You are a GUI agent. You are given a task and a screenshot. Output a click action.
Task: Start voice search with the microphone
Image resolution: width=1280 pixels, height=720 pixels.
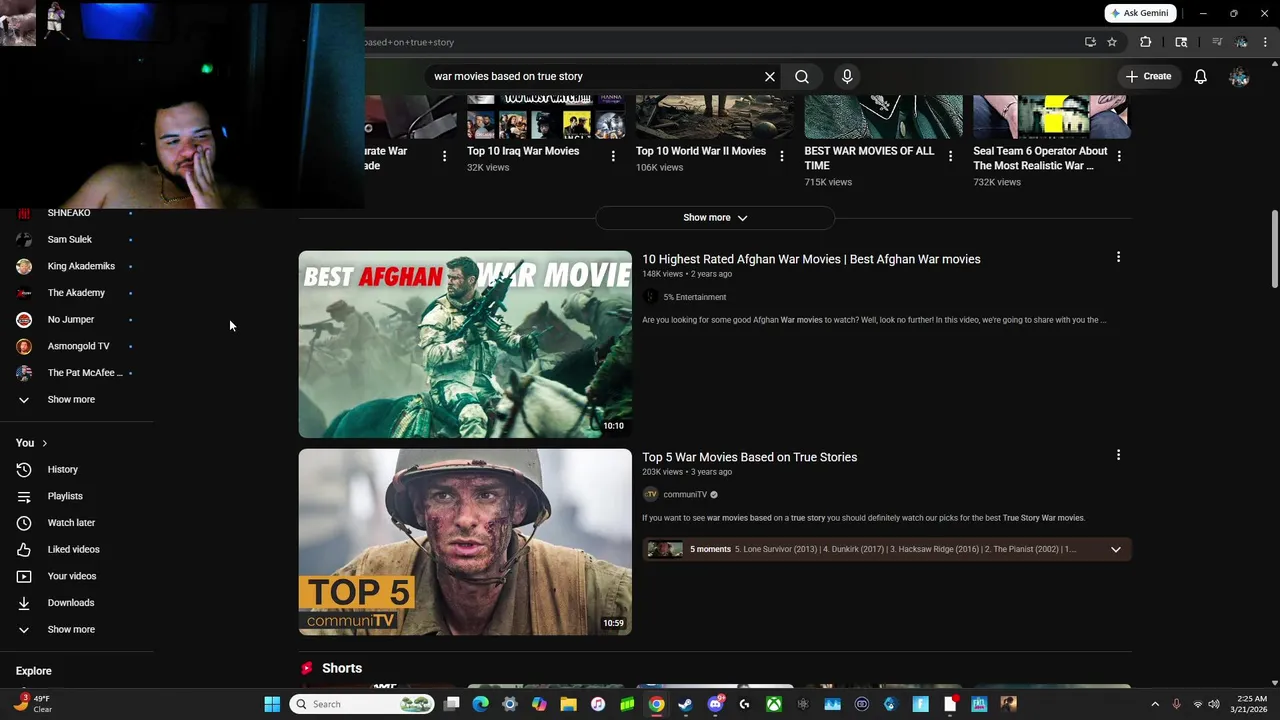(x=847, y=76)
